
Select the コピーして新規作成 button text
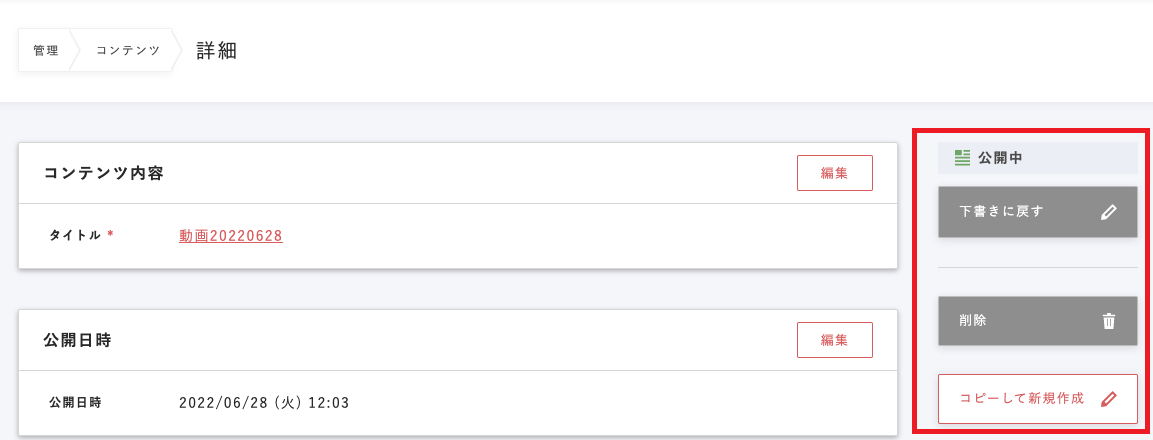1021,399
